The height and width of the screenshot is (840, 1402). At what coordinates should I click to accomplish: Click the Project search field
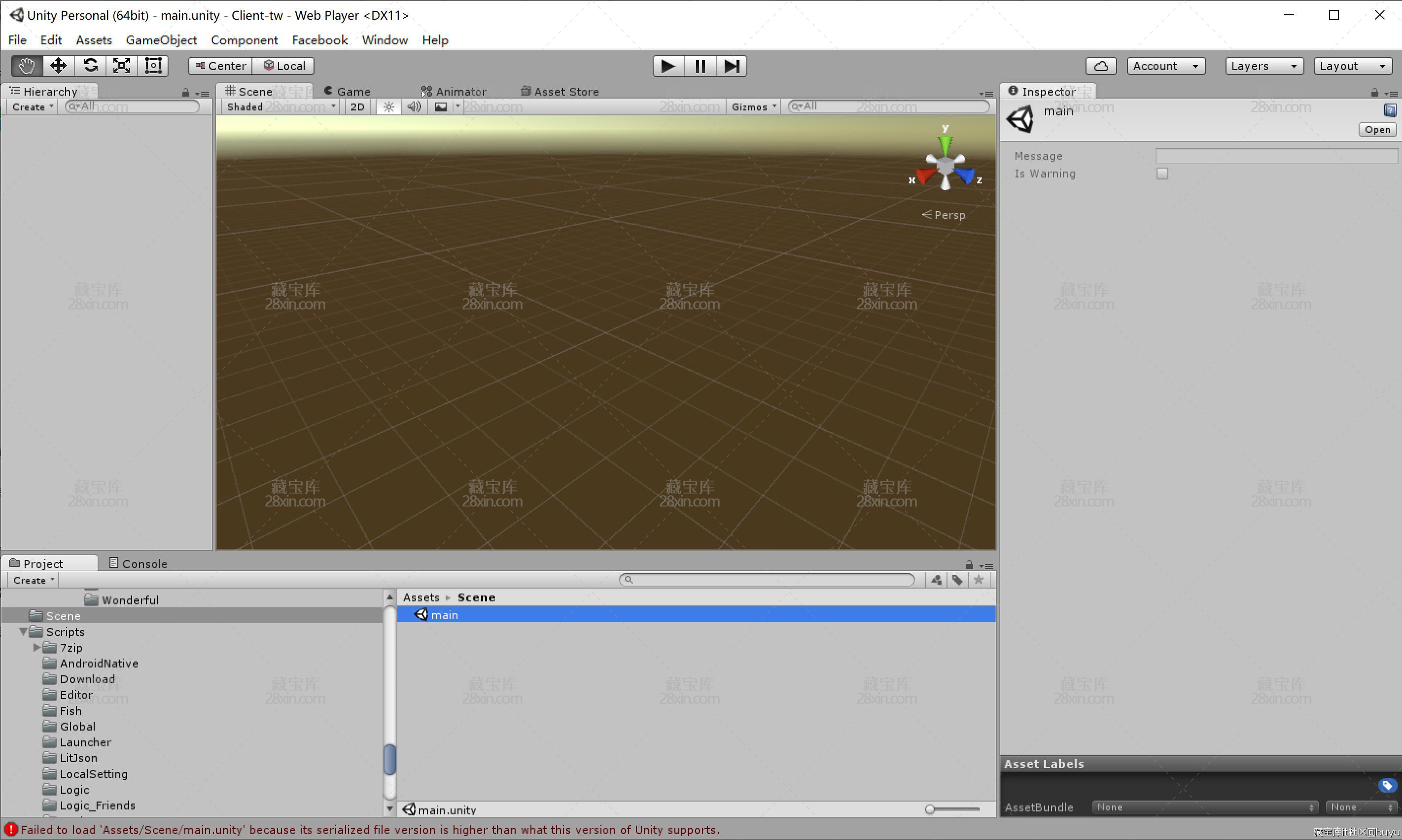coord(767,580)
